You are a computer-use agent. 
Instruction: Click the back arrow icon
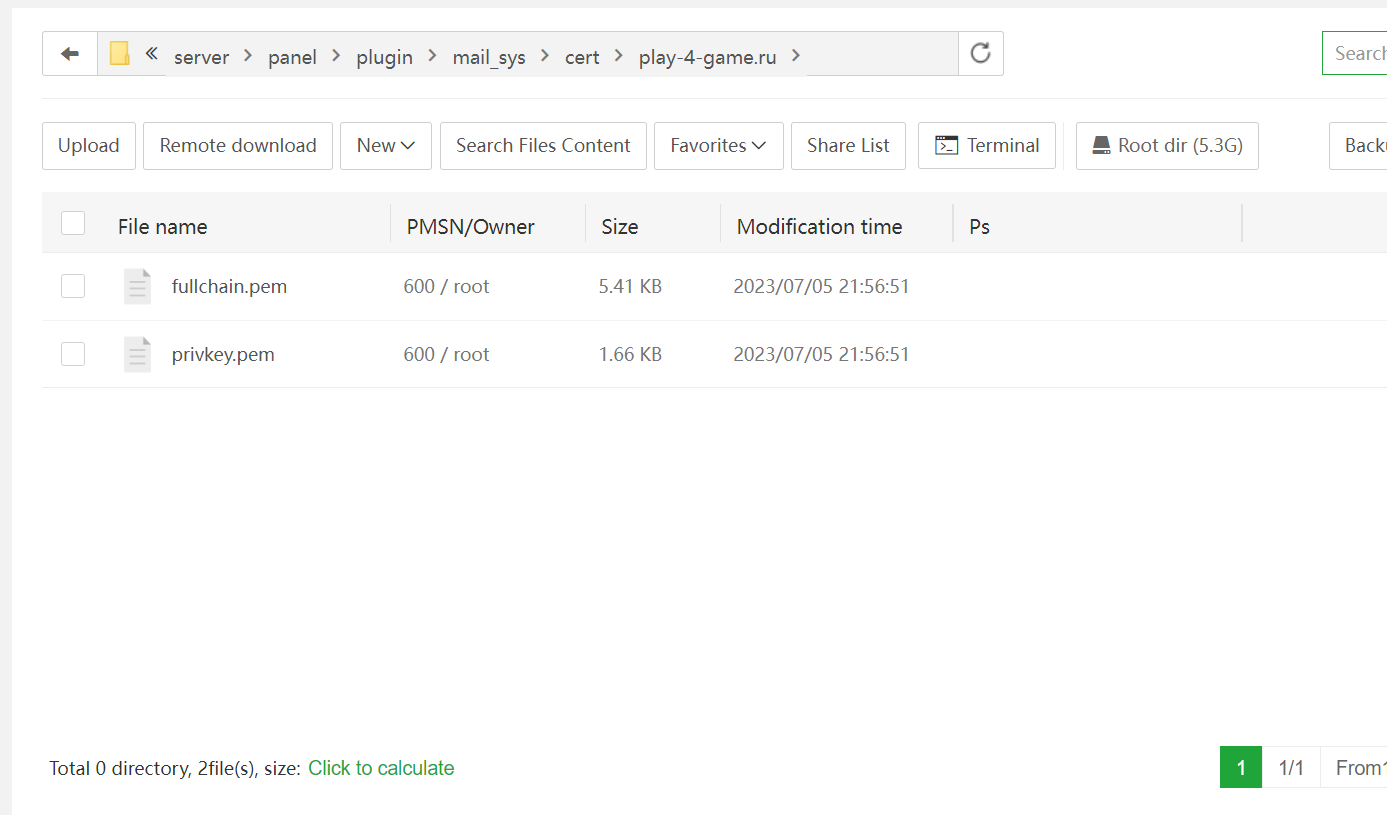[70, 54]
